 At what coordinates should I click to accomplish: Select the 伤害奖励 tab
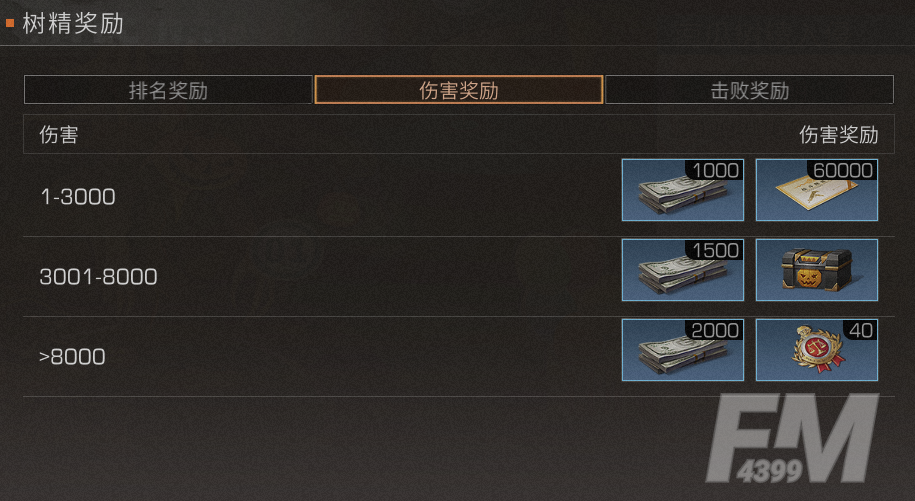[459, 90]
